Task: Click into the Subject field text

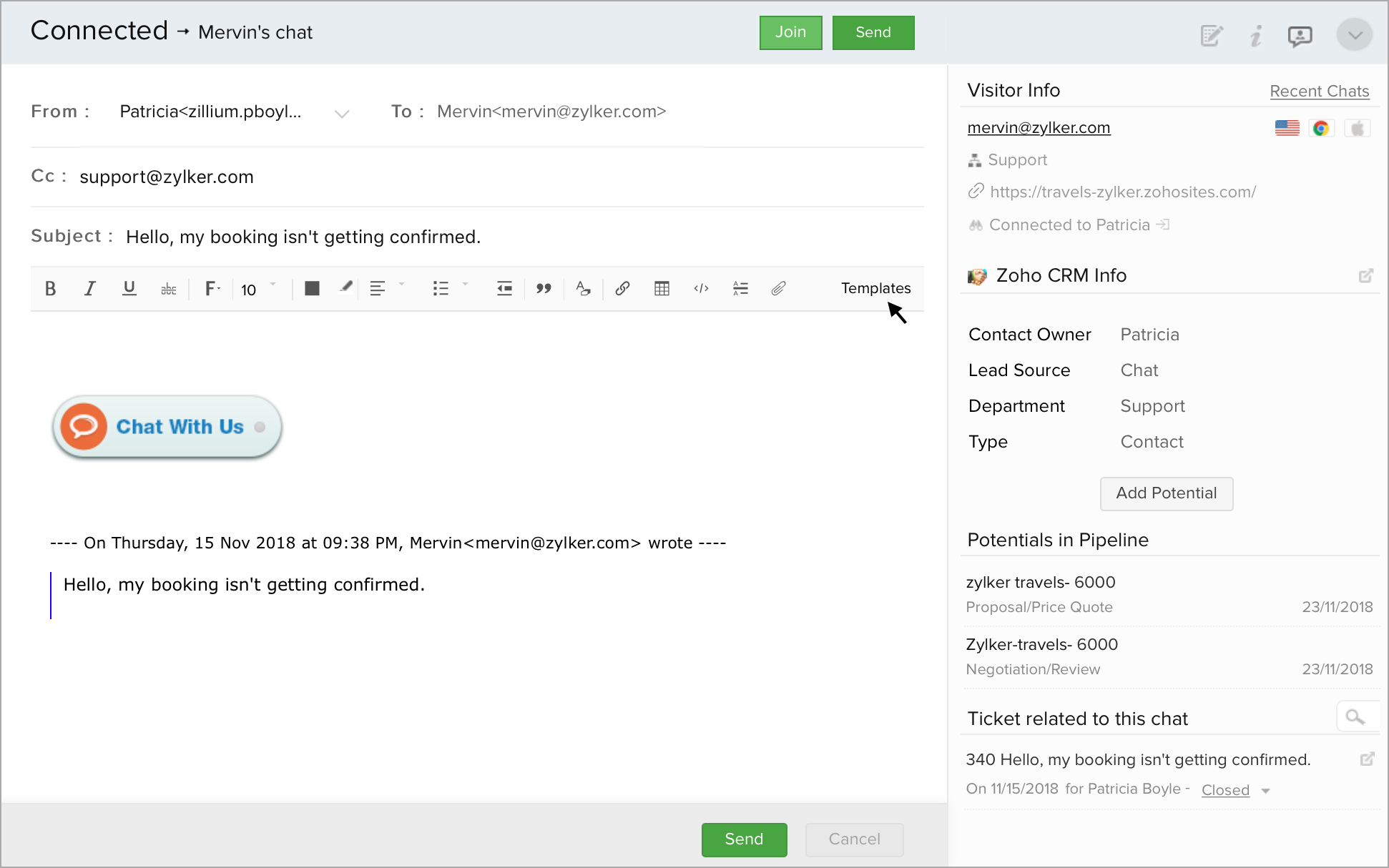Action: coord(303,237)
